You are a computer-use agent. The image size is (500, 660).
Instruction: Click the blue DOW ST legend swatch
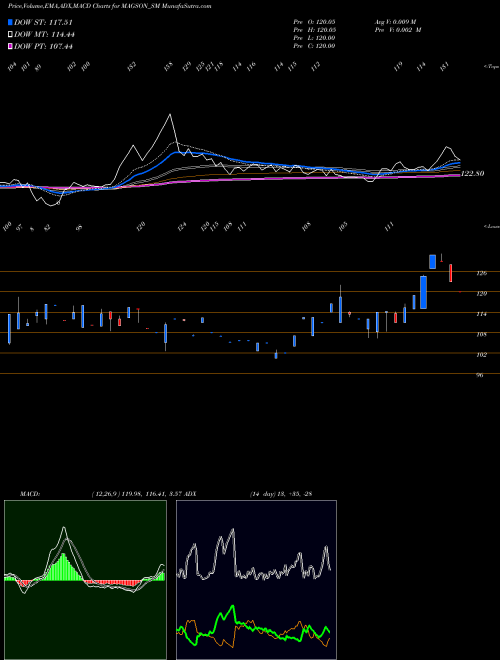tap(10, 22)
